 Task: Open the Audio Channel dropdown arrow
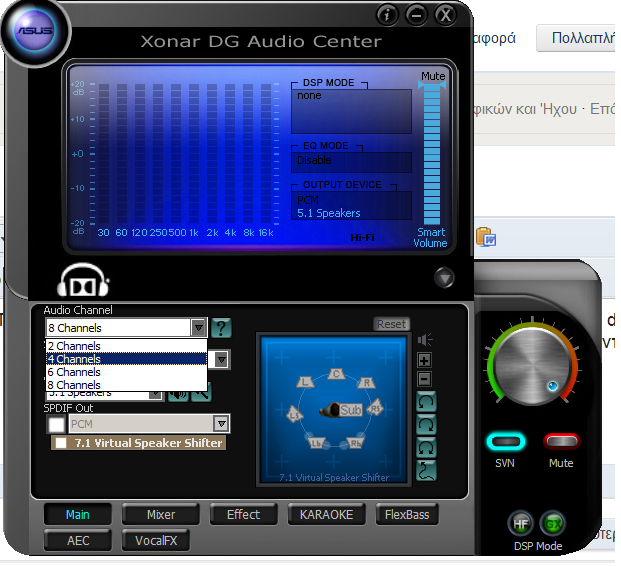(x=198, y=327)
